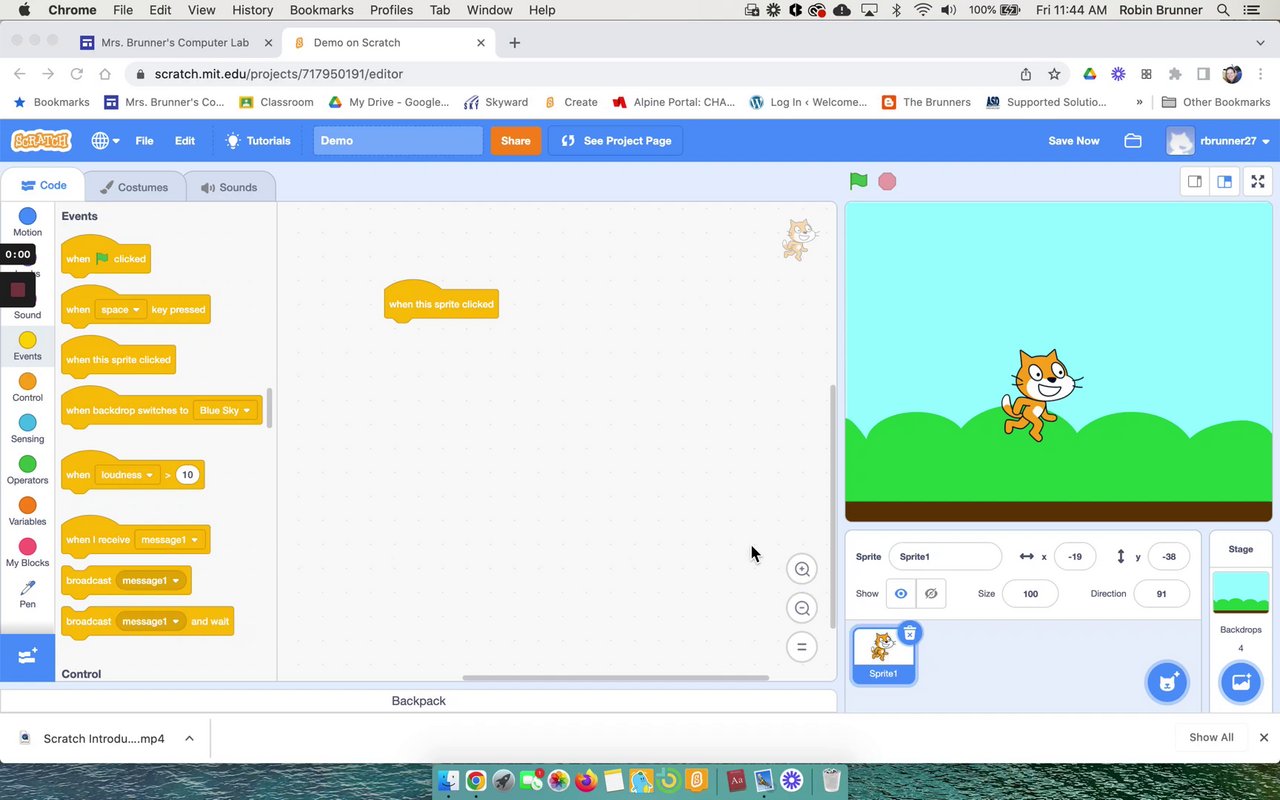Click the workspace vertical scrollbar
The width and height of the screenshot is (1280, 800).
pos(832,507)
